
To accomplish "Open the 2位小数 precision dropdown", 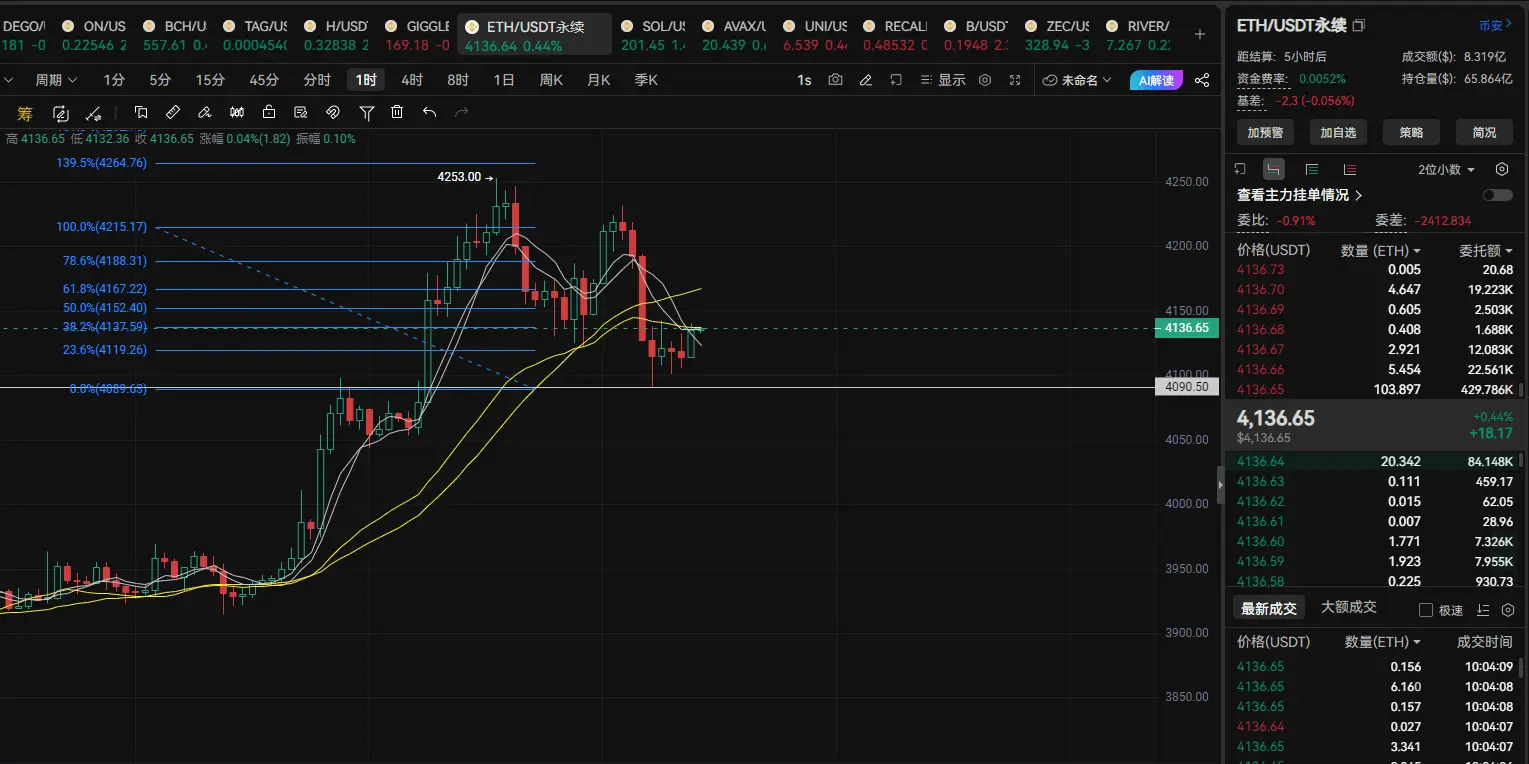I will tap(1446, 169).
